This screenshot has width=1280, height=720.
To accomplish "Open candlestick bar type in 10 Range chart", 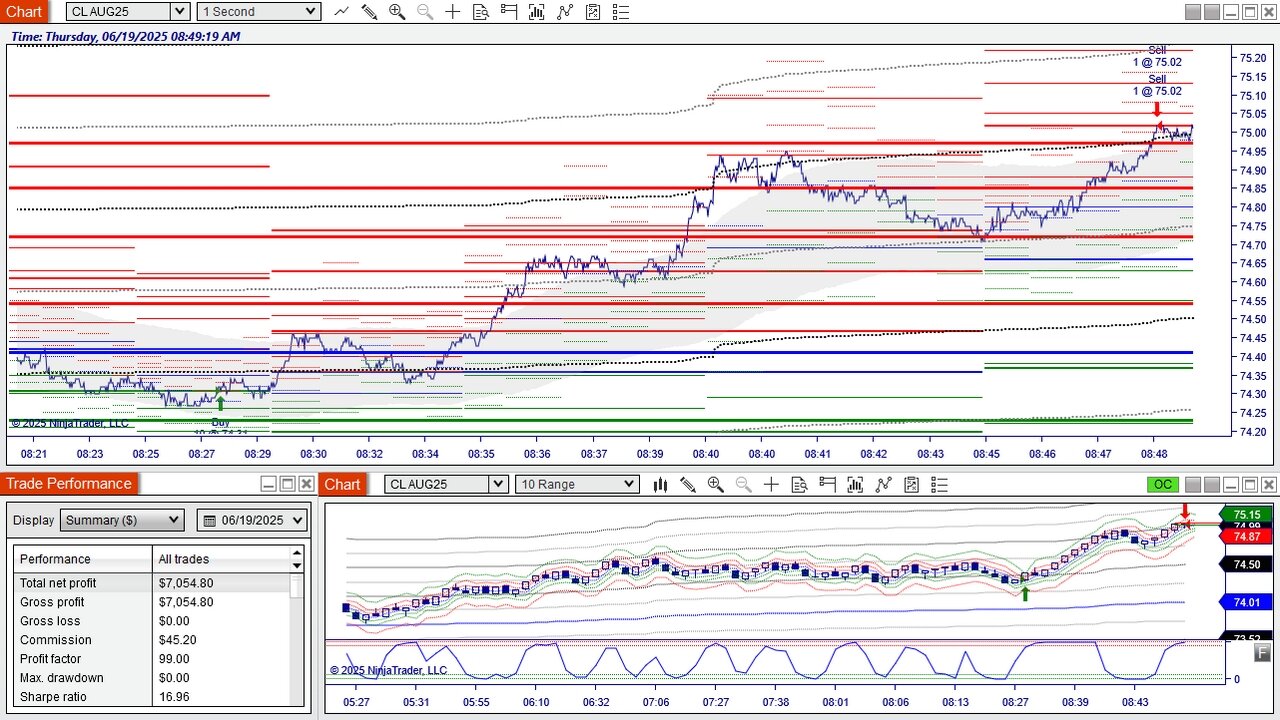I will [x=660, y=484].
